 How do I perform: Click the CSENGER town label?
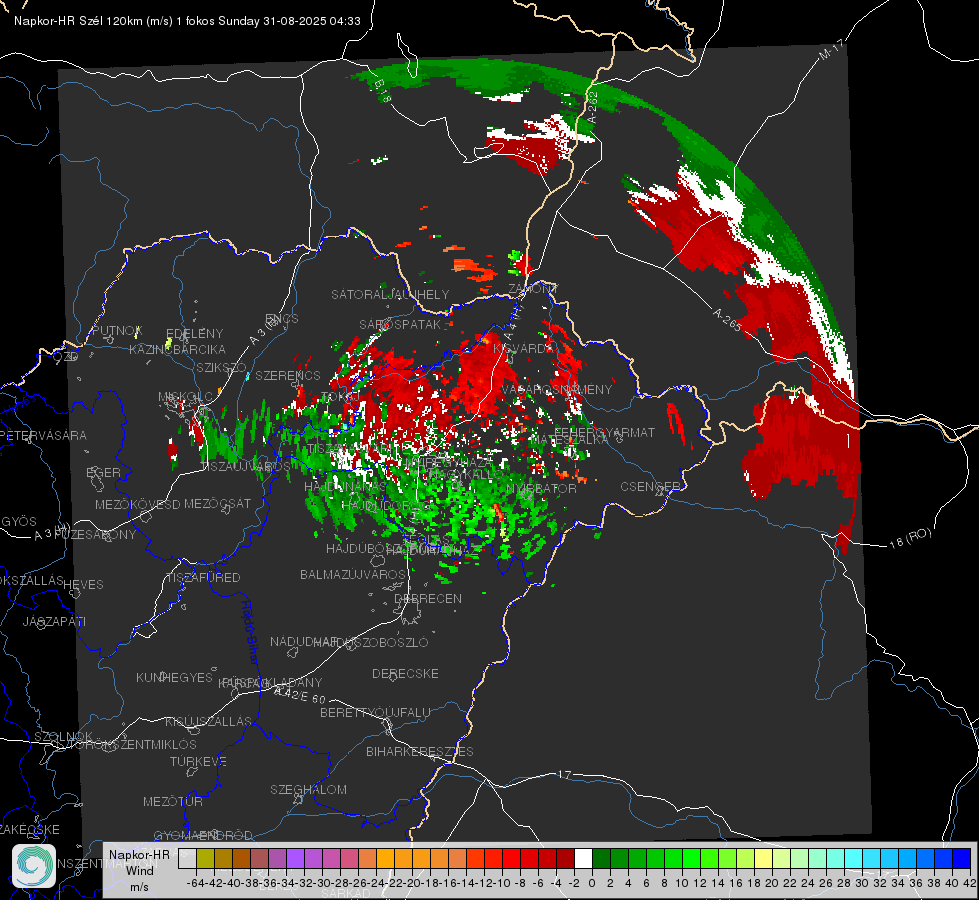click(x=650, y=486)
